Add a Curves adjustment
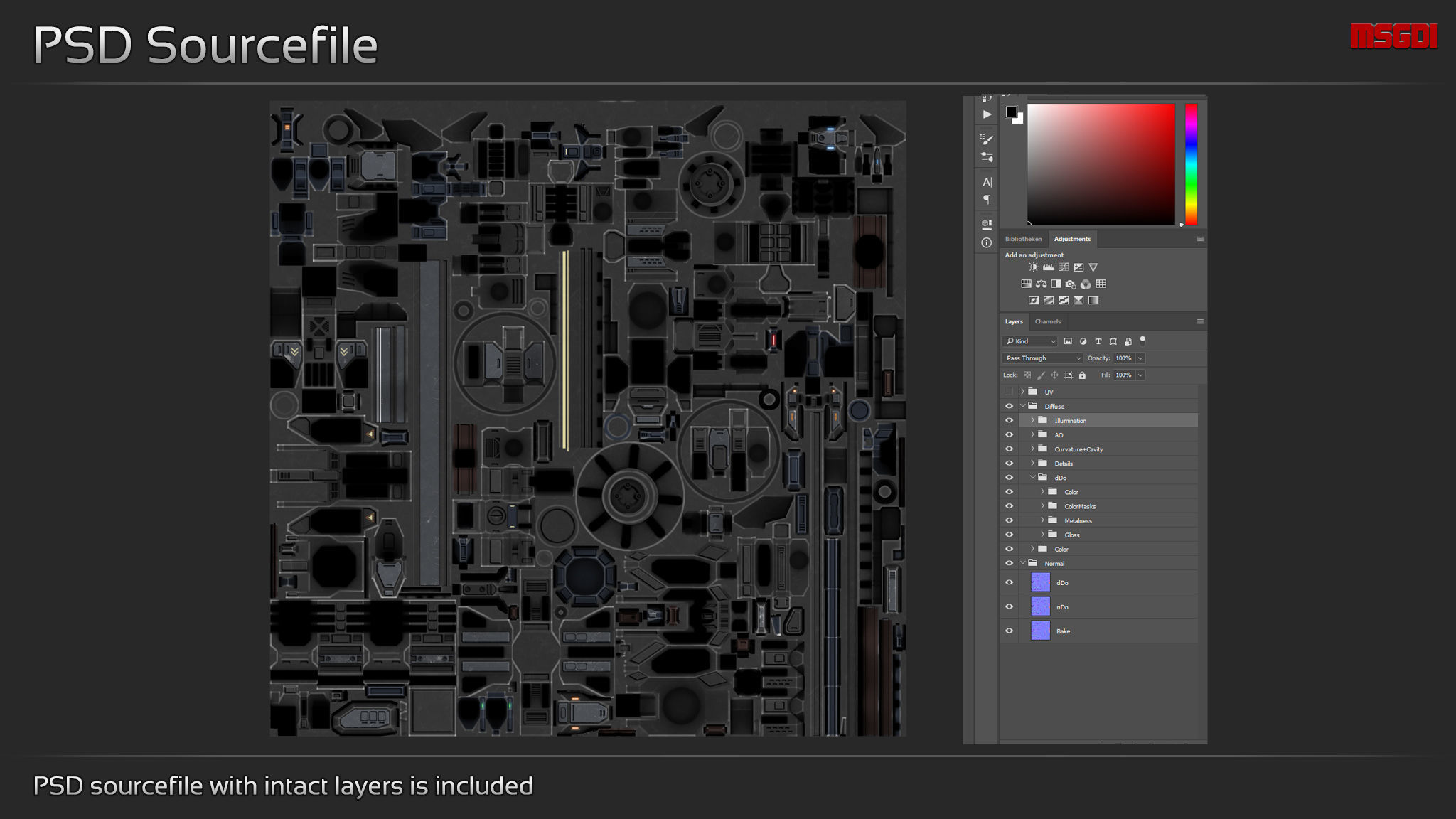Screen dimensions: 1456x819 coord(1064,267)
